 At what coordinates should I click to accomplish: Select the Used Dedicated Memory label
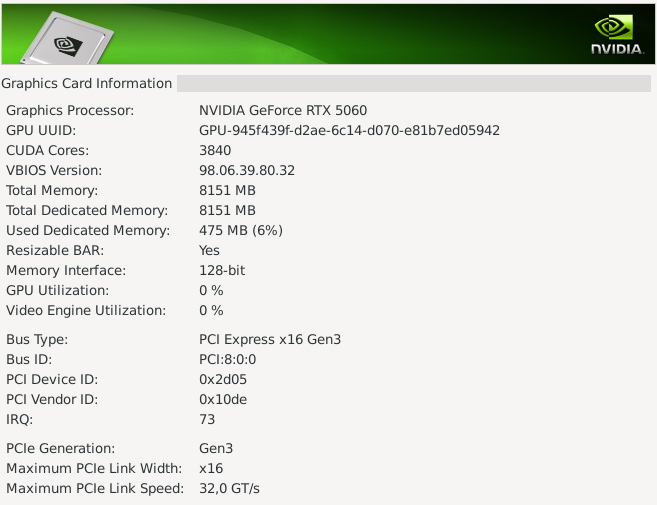coord(88,230)
